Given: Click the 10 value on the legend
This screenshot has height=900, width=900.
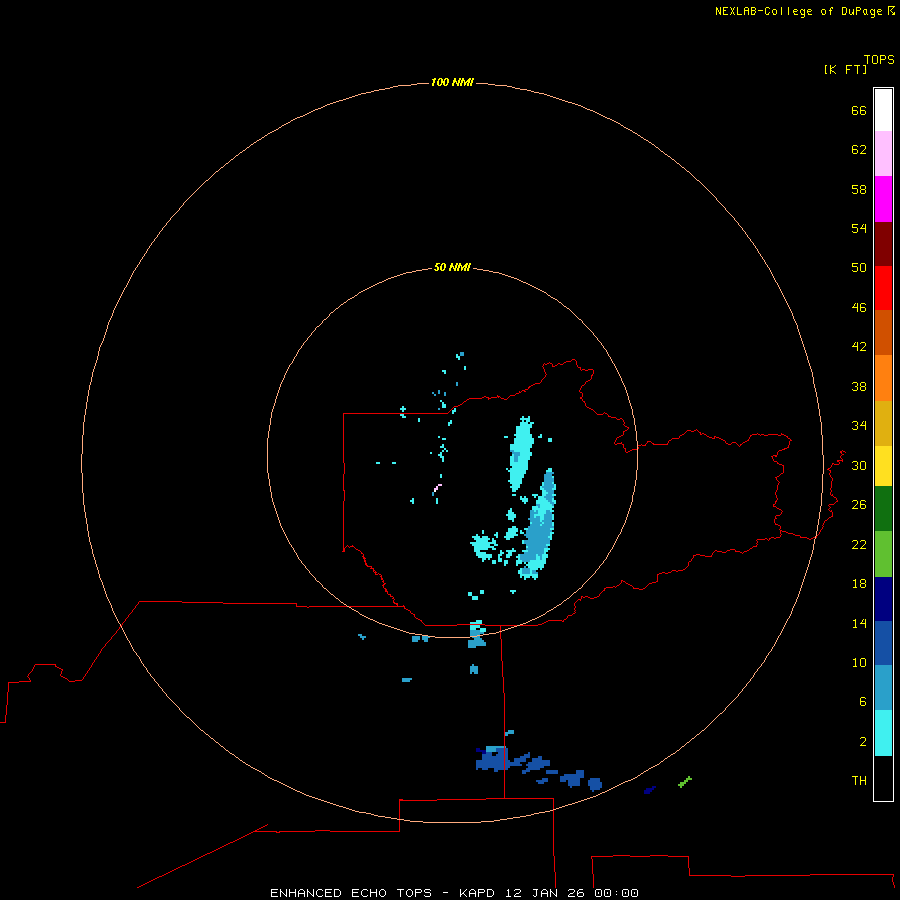Looking at the screenshot, I should point(859,663).
